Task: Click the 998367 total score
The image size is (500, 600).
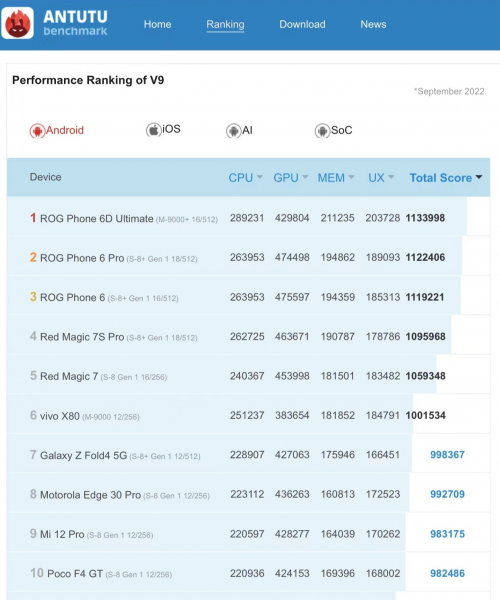Action: (x=447, y=455)
